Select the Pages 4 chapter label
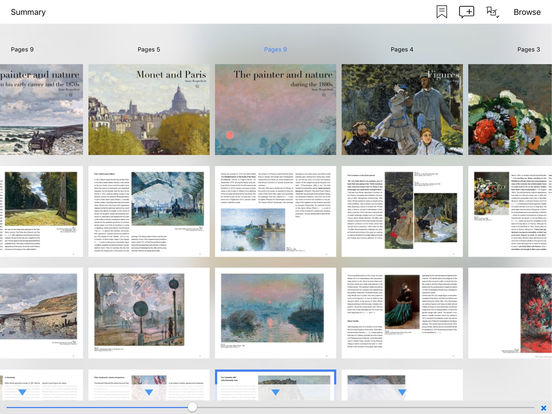The height and width of the screenshot is (414, 552). coord(402,49)
